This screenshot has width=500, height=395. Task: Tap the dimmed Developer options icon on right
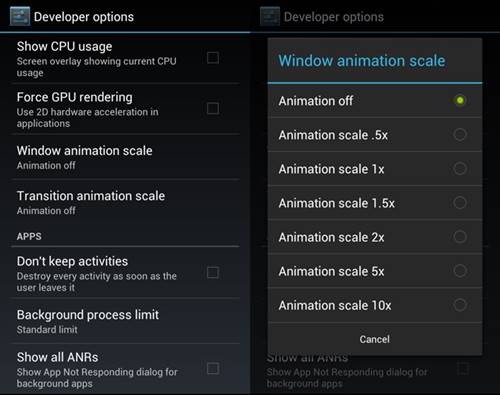270,16
